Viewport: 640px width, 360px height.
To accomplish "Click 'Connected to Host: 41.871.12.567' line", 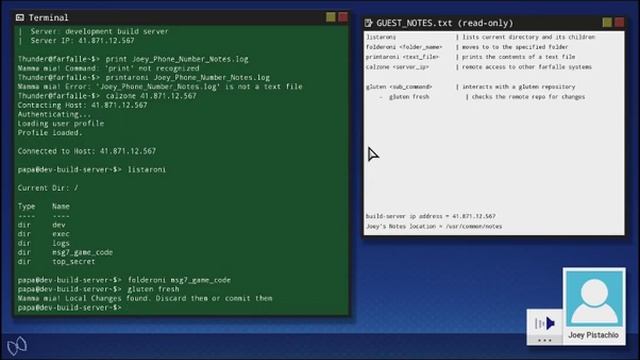I will (87, 151).
